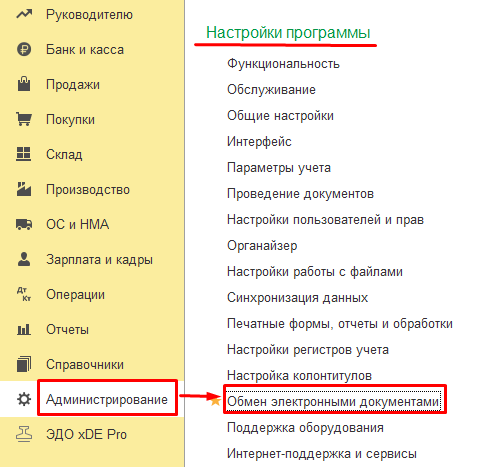Open Настройки пользователей и прав
This screenshot has height=467, width=504.
(x=325, y=220)
